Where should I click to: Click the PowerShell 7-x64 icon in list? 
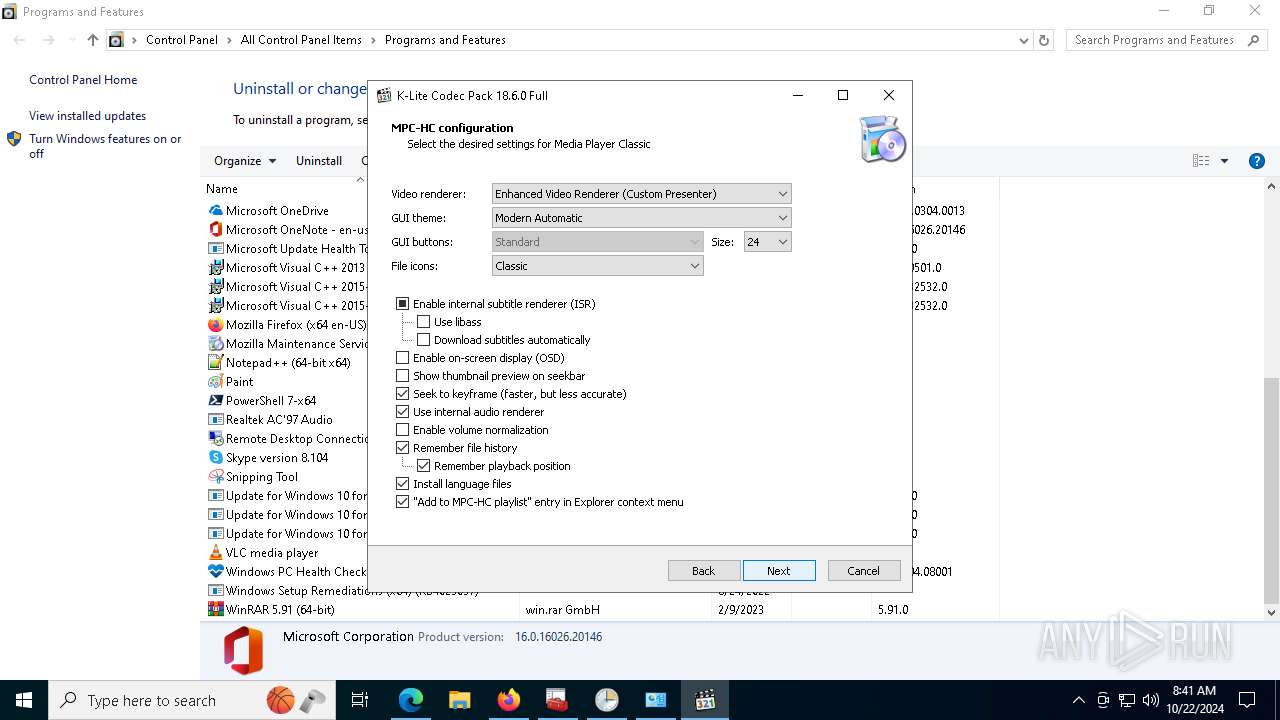click(215, 401)
